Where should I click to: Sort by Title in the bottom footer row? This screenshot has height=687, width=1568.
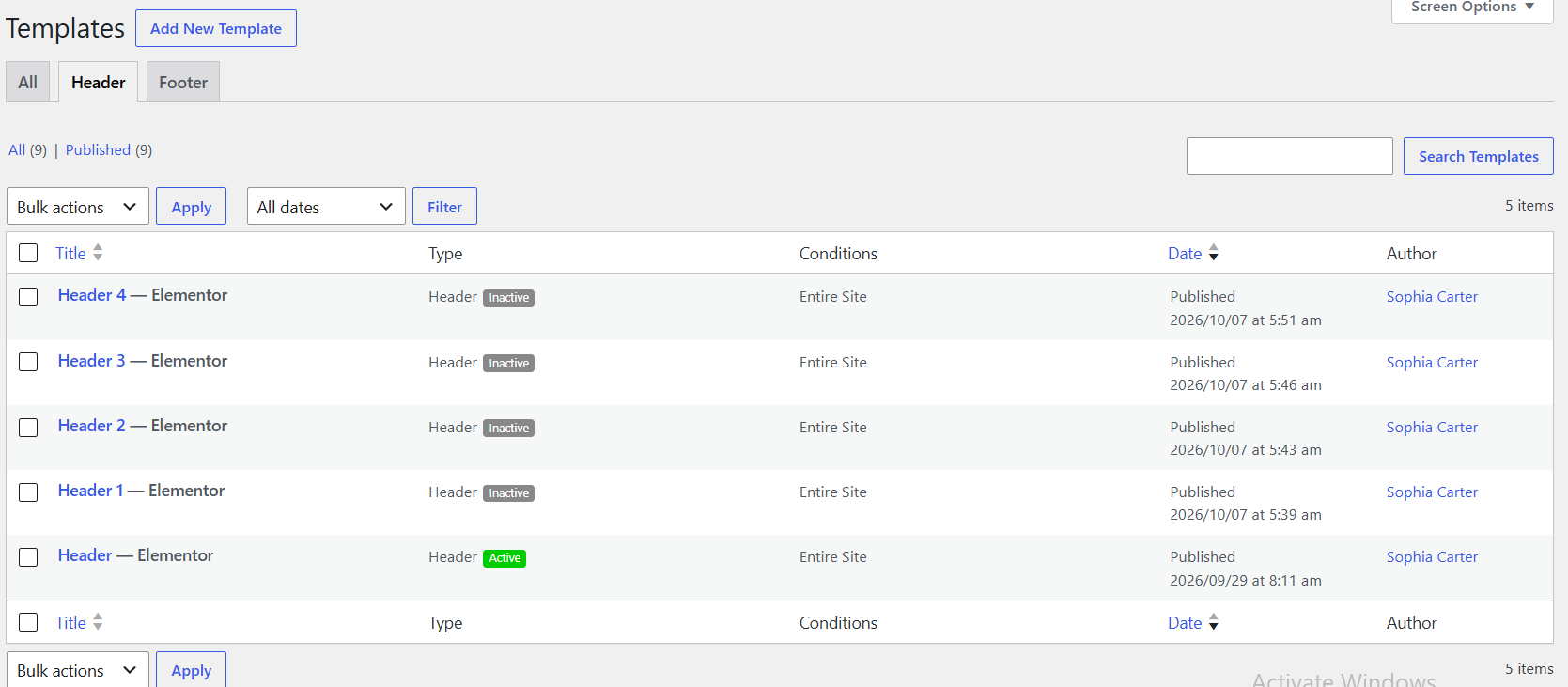tap(70, 622)
